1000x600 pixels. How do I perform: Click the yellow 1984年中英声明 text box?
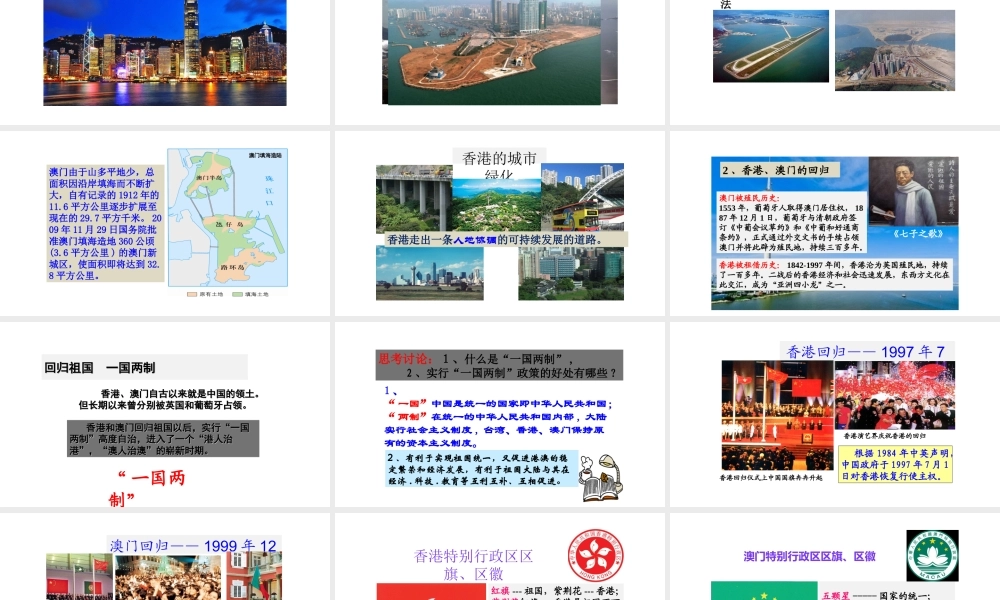[x=895, y=464]
